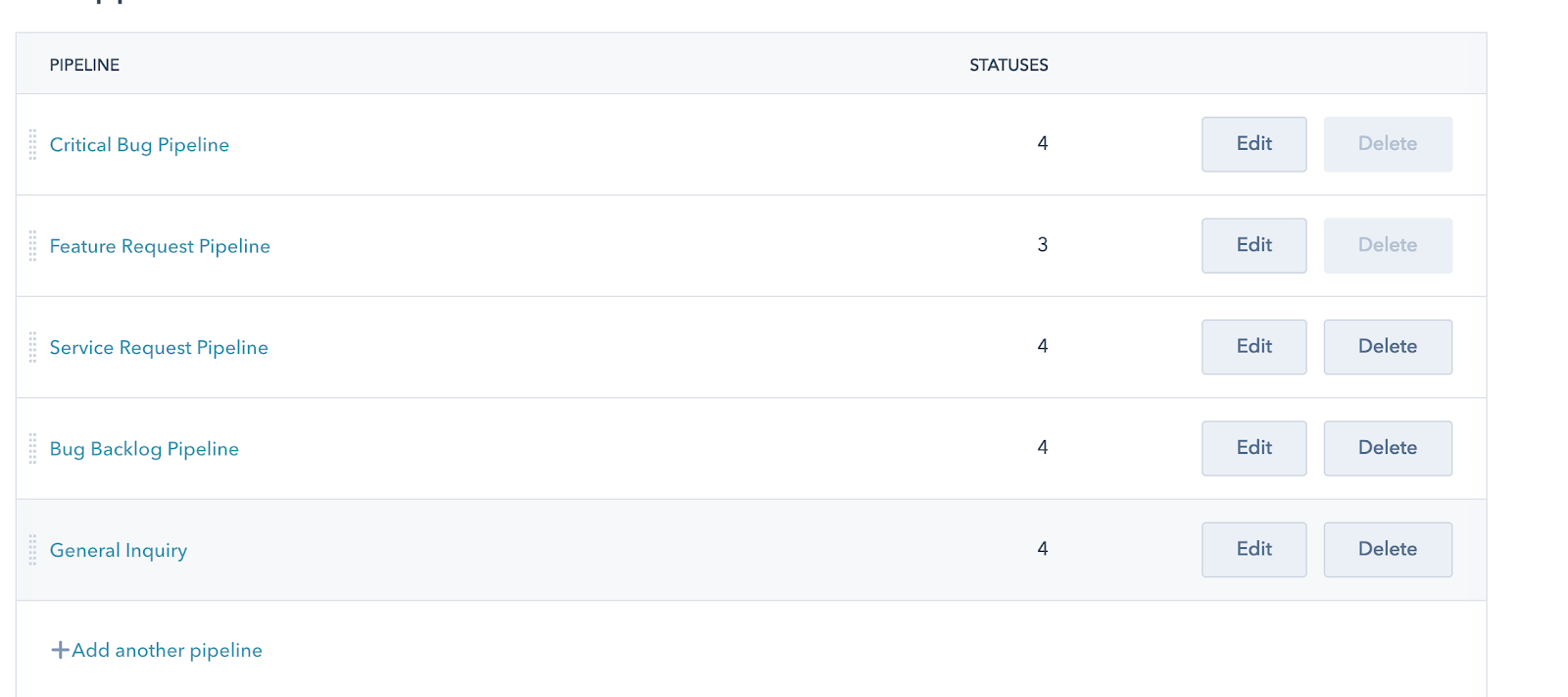The image size is (1568, 697).
Task: Open the Service Request Pipeline link
Action: 159,347
